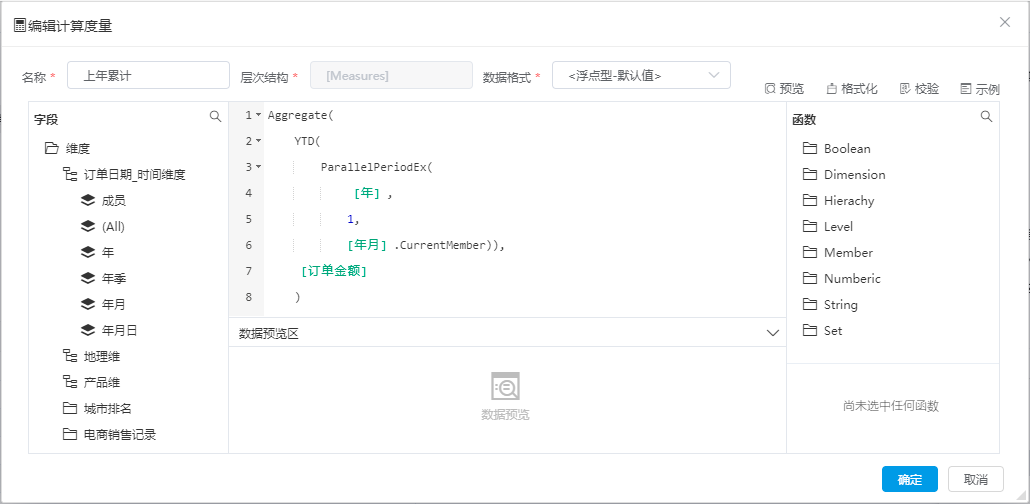Viewport: 1030px width, 504px height.
Task: Click the 数据预览区 header text
Action: pos(269,333)
